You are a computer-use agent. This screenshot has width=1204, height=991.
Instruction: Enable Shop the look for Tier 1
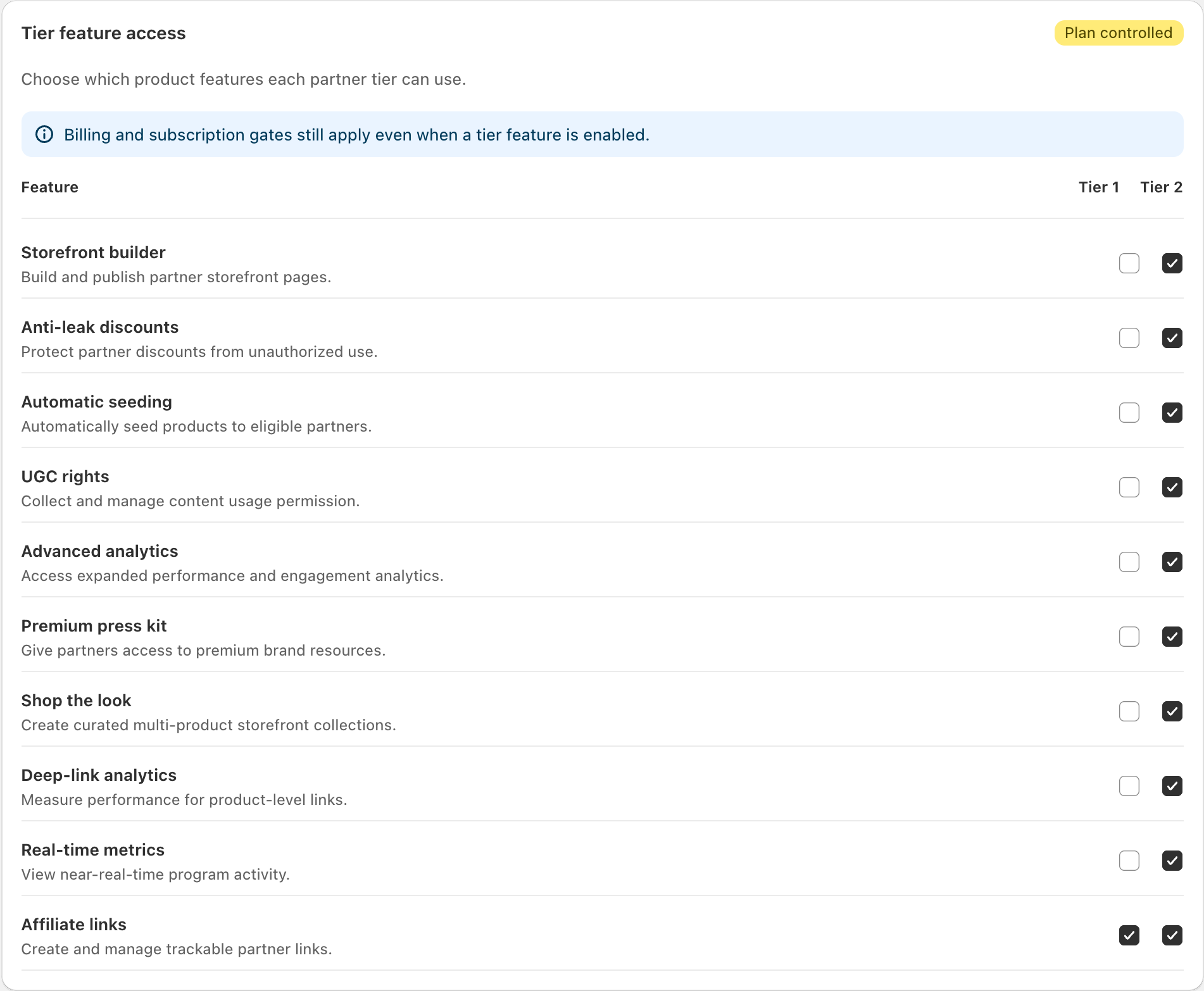tap(1129, 711)
